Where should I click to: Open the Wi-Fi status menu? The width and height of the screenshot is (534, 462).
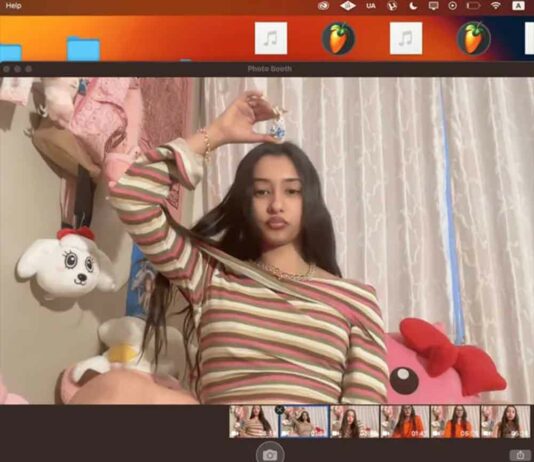coord(496,6)
